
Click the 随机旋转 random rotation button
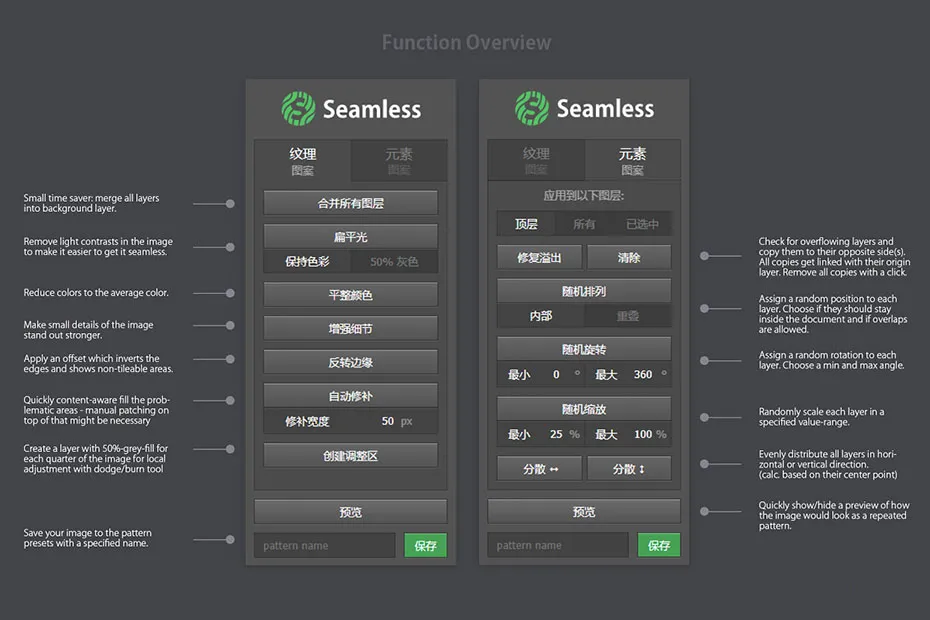[584, 349]
